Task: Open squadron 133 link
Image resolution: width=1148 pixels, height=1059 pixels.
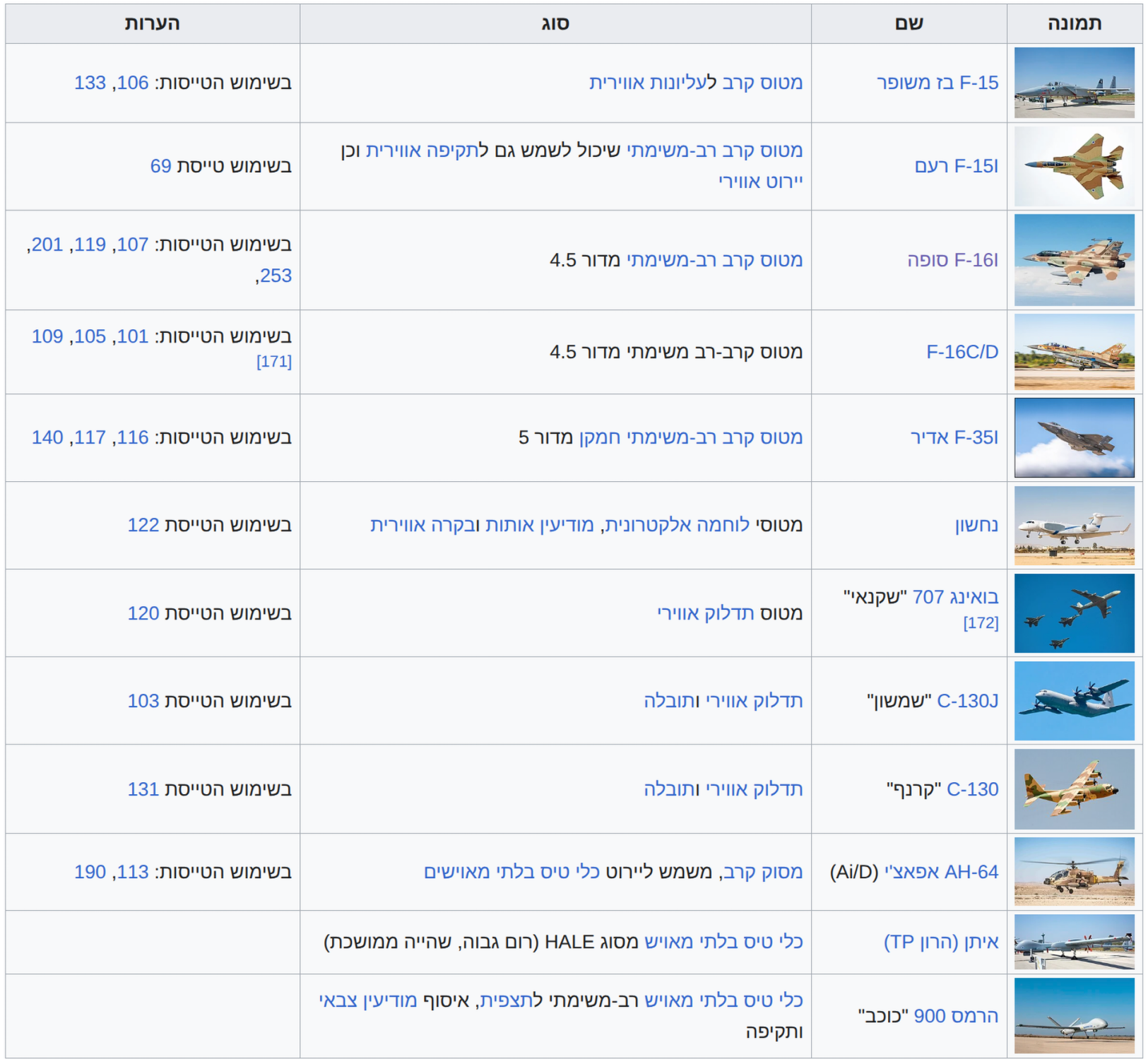Action: pyautogui.click(x=90, y=83)
